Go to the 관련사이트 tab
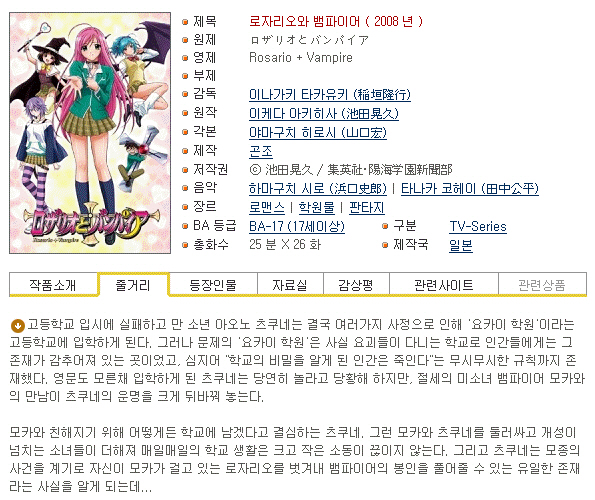 tap(444, 285)
